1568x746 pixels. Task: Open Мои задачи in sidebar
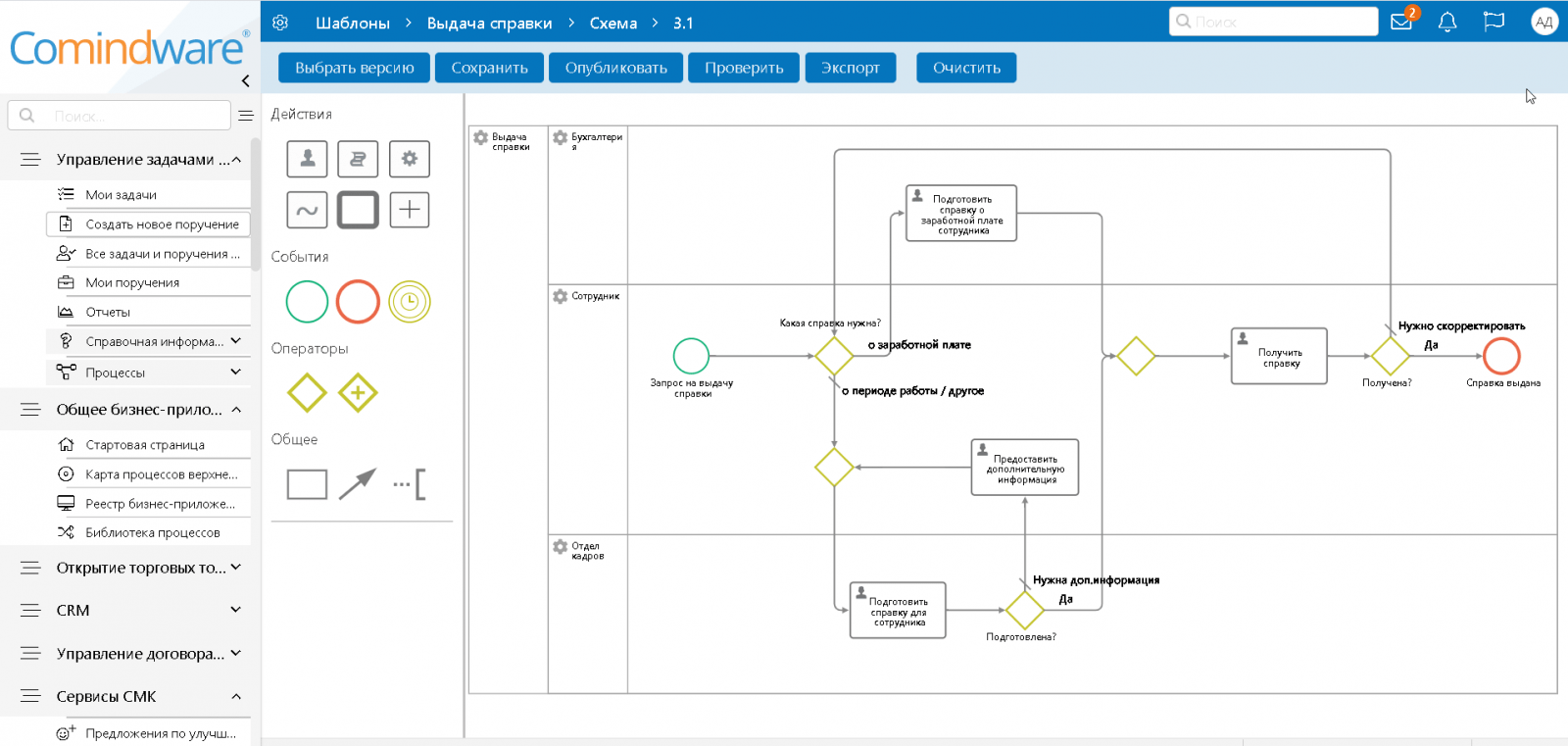tap(121, 195)
